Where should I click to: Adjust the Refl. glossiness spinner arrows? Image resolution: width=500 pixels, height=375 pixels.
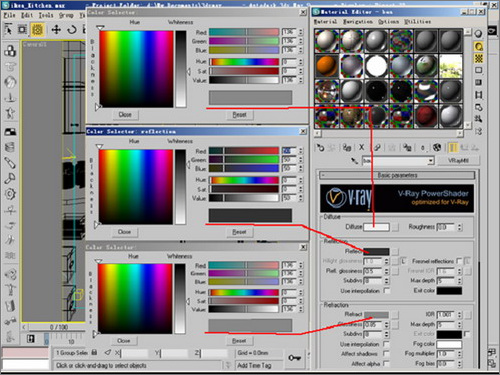(387, 271)
